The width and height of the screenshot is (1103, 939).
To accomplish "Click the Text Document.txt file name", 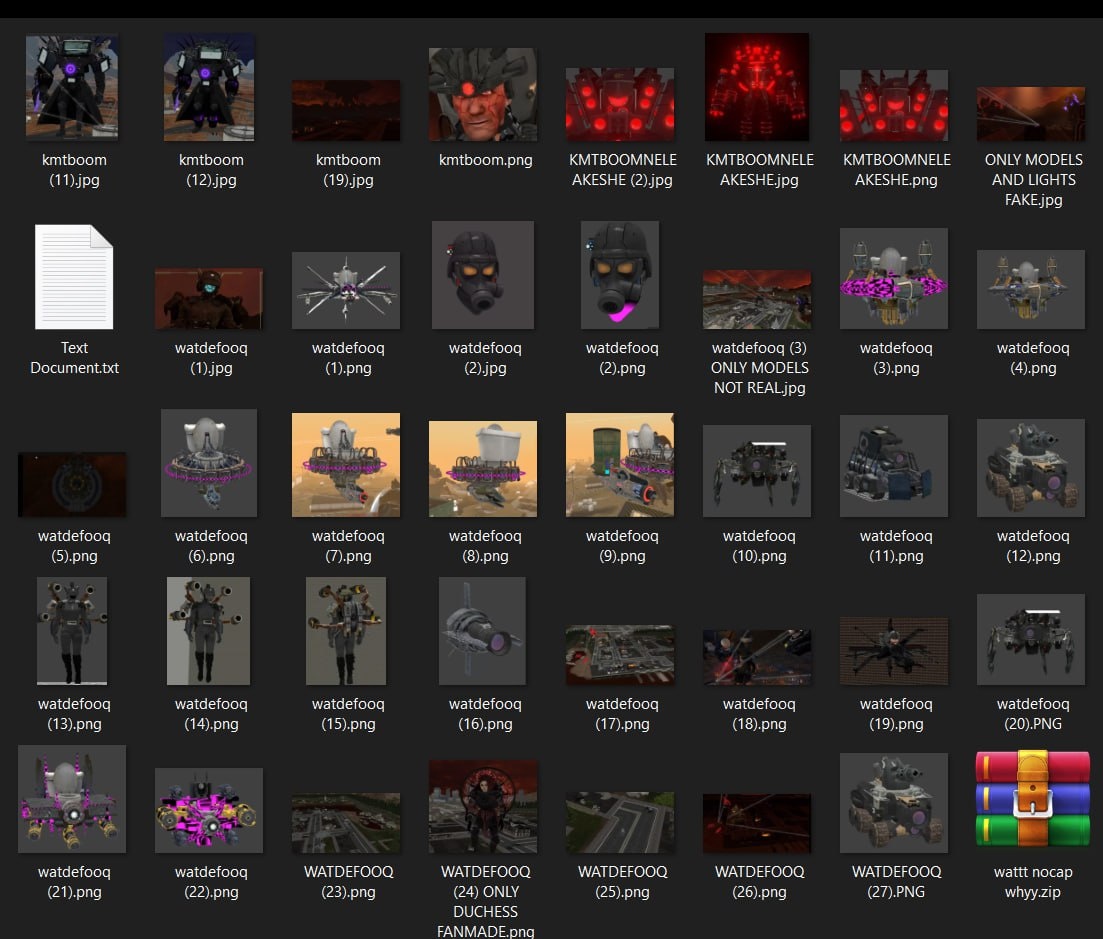I will click(x=74, y=357).
